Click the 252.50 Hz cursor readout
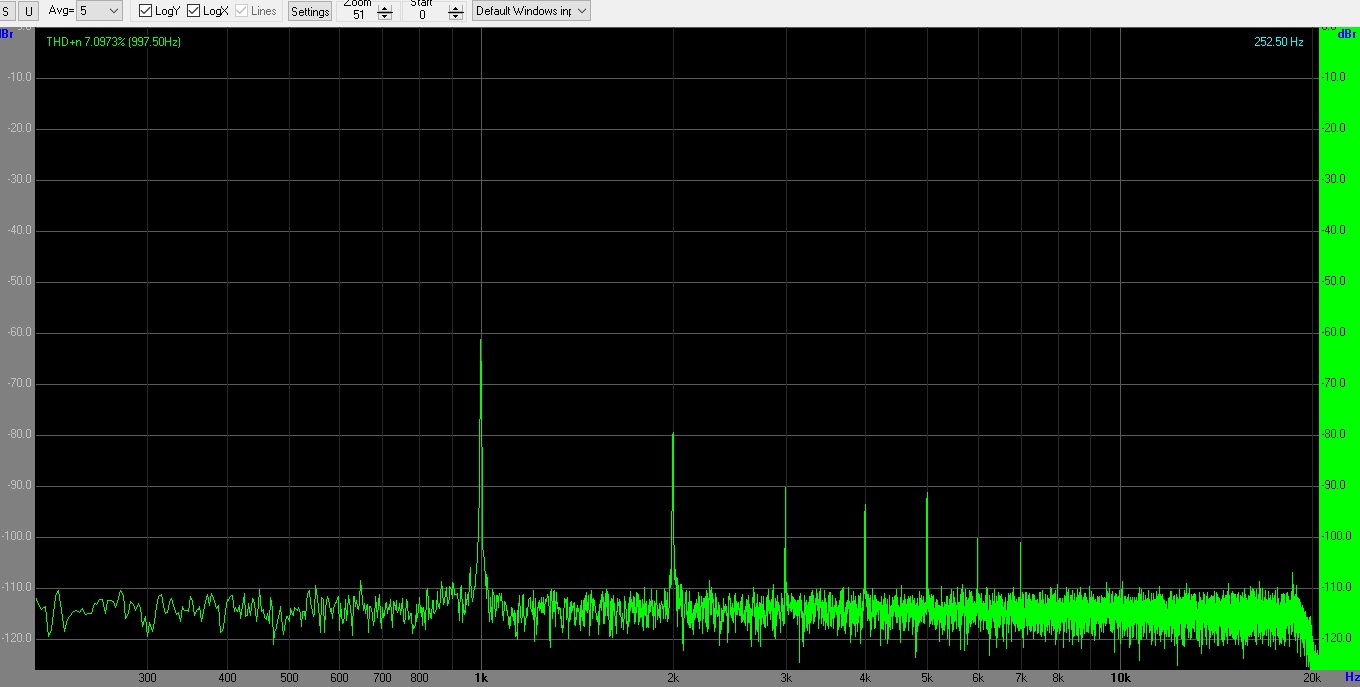This screenshot has width=1360, height=687. 1279,42
